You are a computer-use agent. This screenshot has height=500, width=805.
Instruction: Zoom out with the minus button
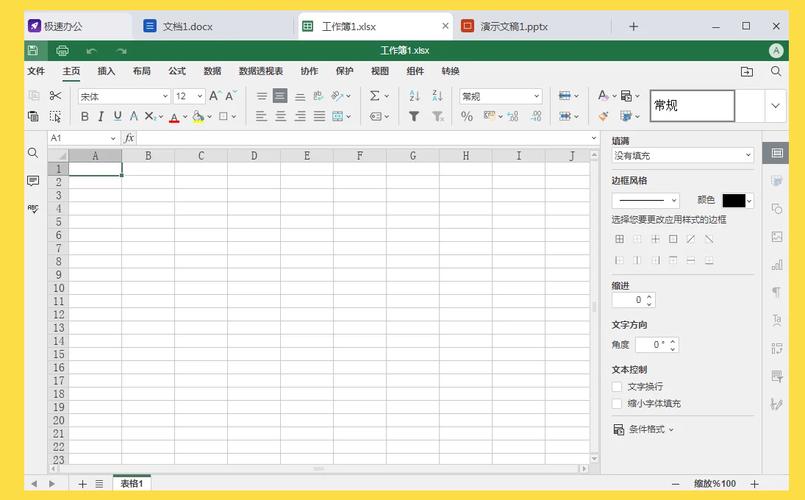pos(676,484)
